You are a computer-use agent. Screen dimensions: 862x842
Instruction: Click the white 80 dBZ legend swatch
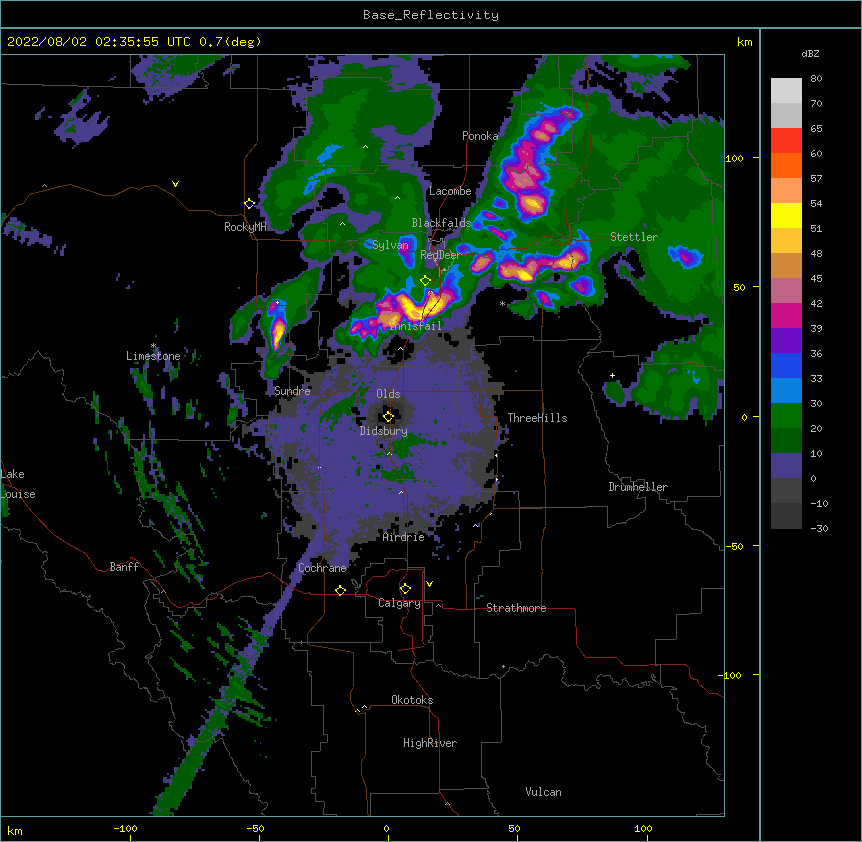[x=786, y=90]
